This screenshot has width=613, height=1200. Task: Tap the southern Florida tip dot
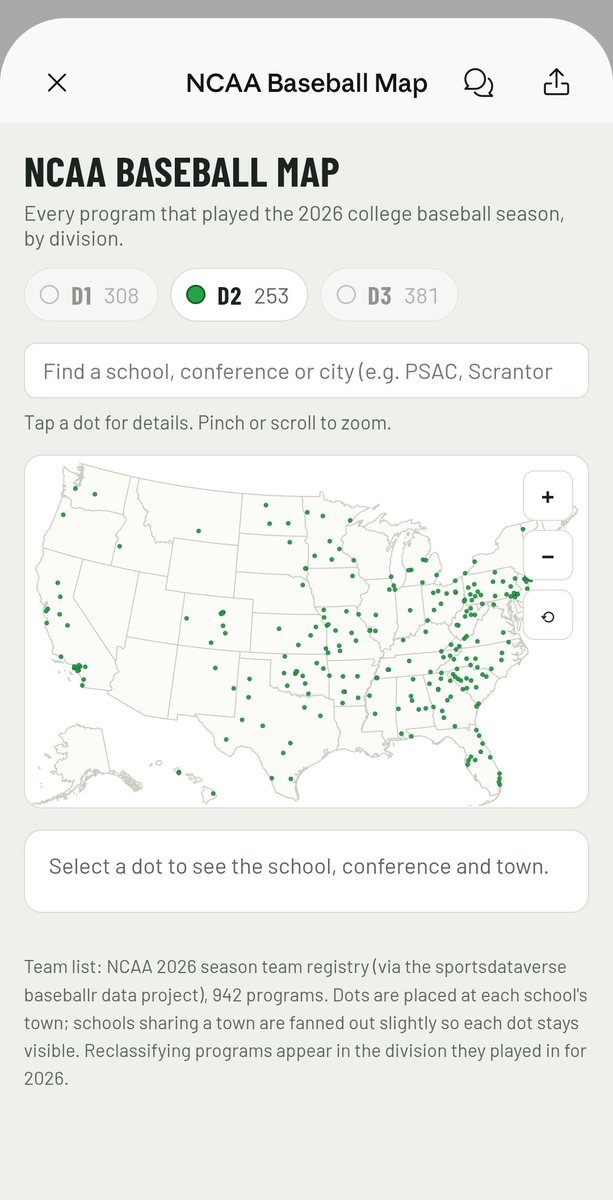500,785
